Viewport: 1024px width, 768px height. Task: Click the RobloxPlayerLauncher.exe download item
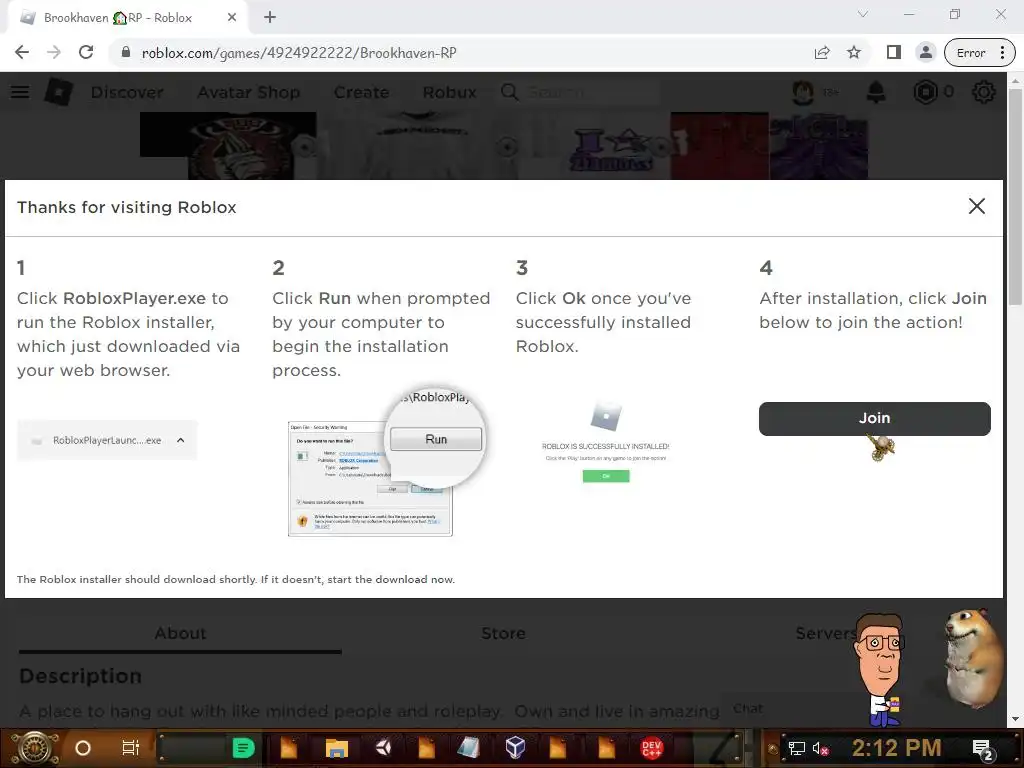pyautogui.click(x=107, y=440)
